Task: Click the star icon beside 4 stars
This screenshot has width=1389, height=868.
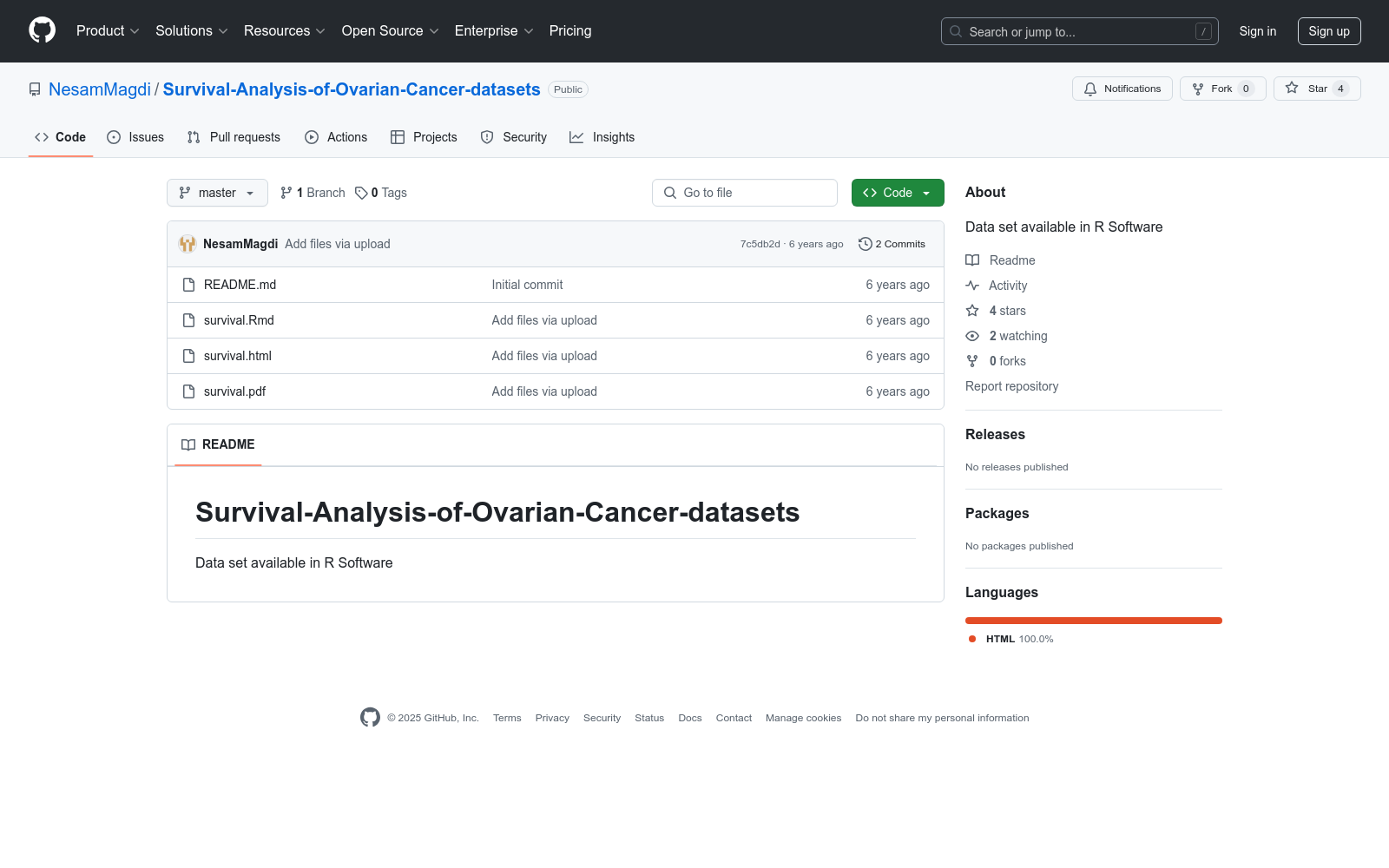Action: [x=972, y=311]
